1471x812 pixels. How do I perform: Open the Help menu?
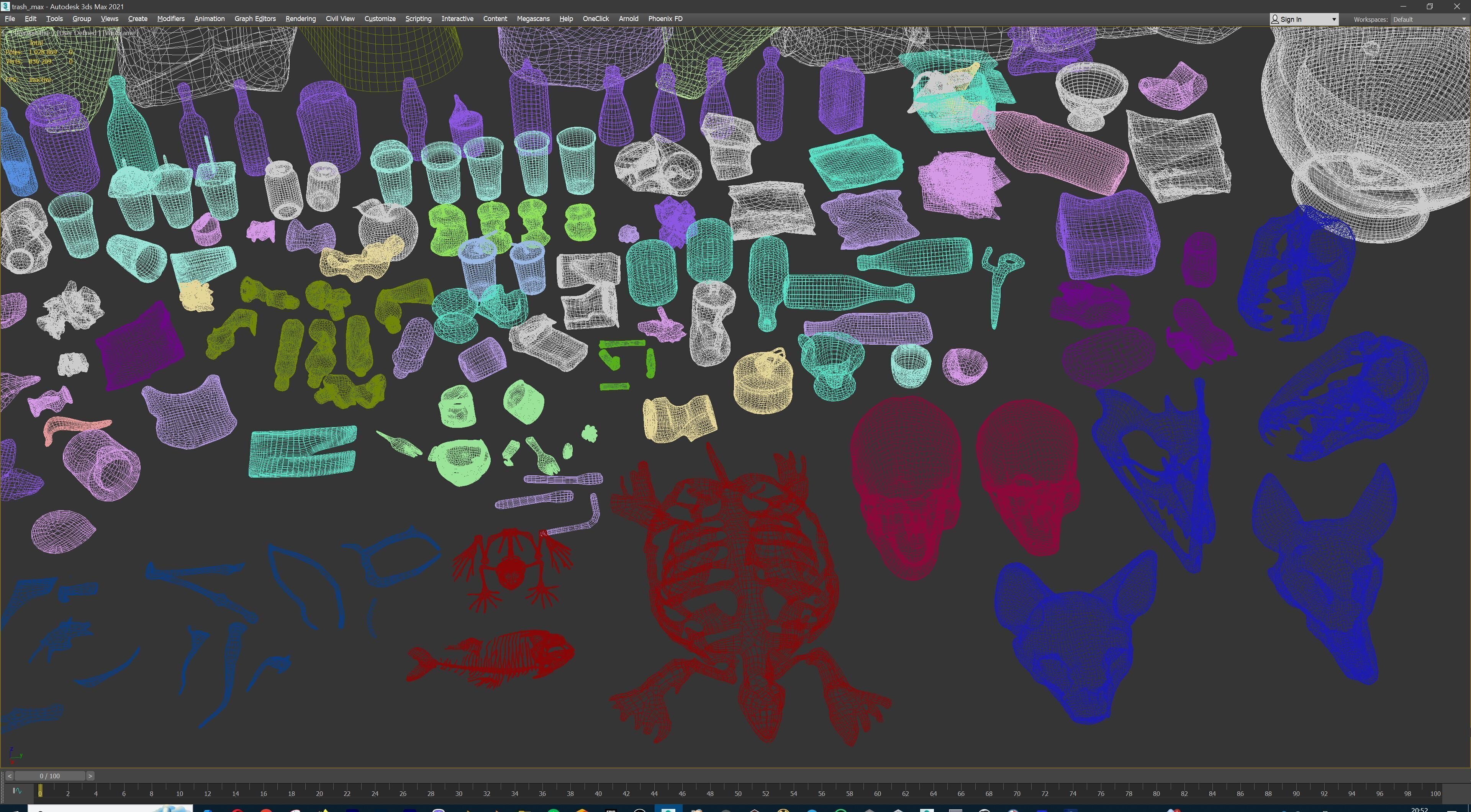tap(566, 19)
